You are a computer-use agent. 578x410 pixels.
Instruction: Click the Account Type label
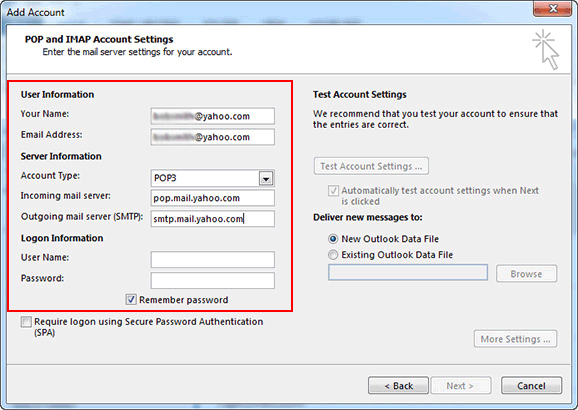pos(50,176)
